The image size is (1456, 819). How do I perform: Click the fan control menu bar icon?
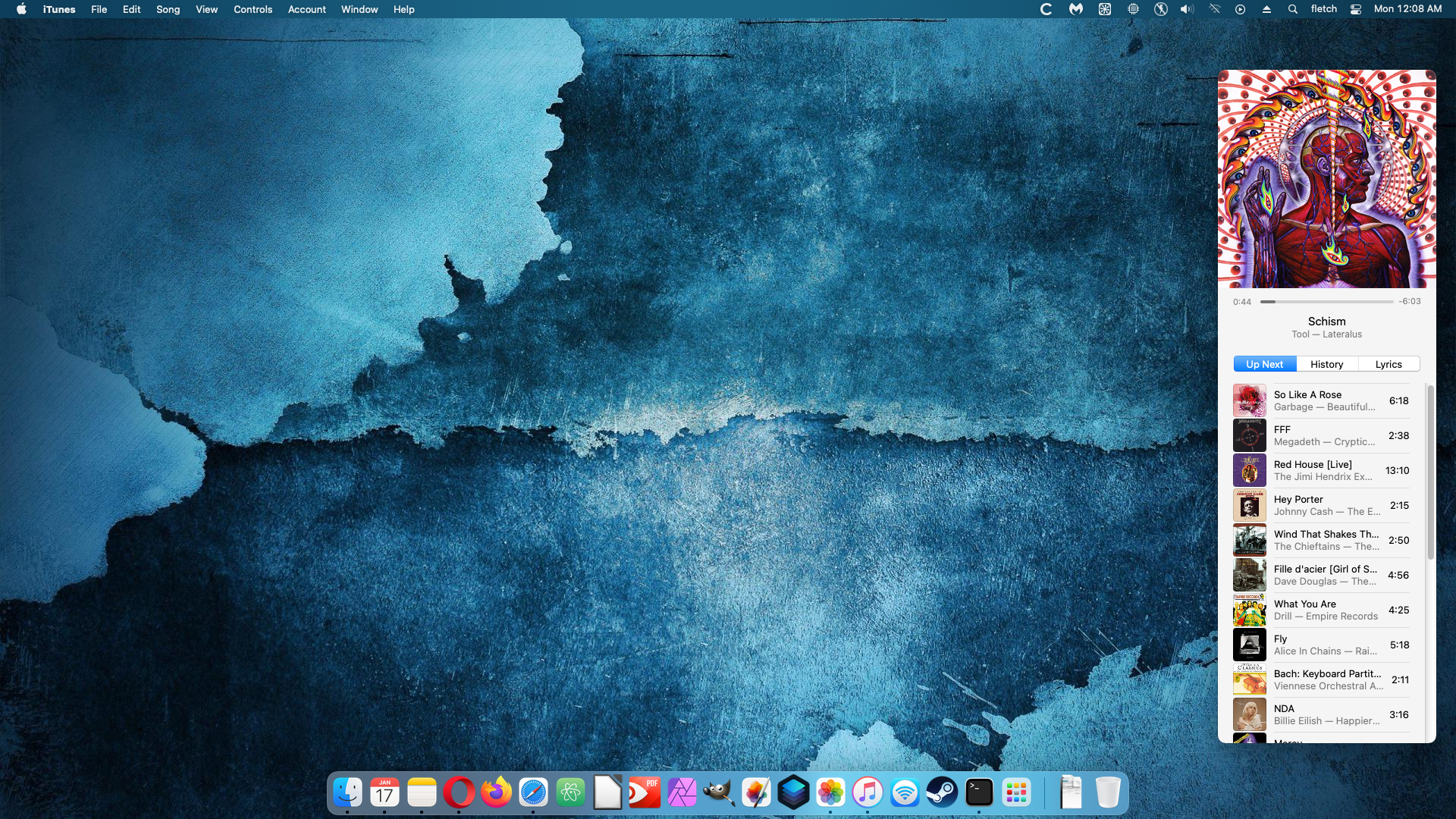coord(1105,9)
